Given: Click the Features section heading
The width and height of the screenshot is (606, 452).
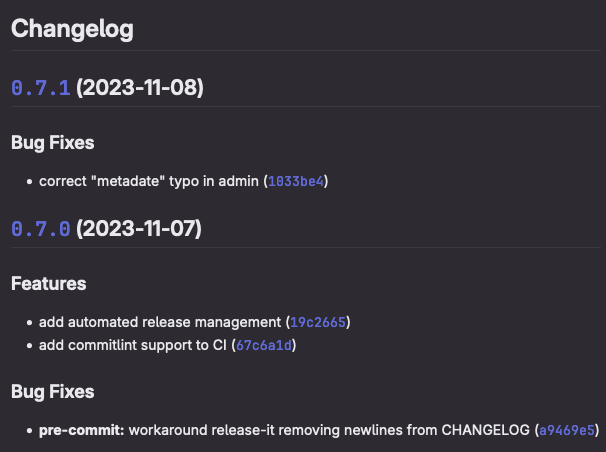Looking at the screenshot, I should tap(48, 283).
